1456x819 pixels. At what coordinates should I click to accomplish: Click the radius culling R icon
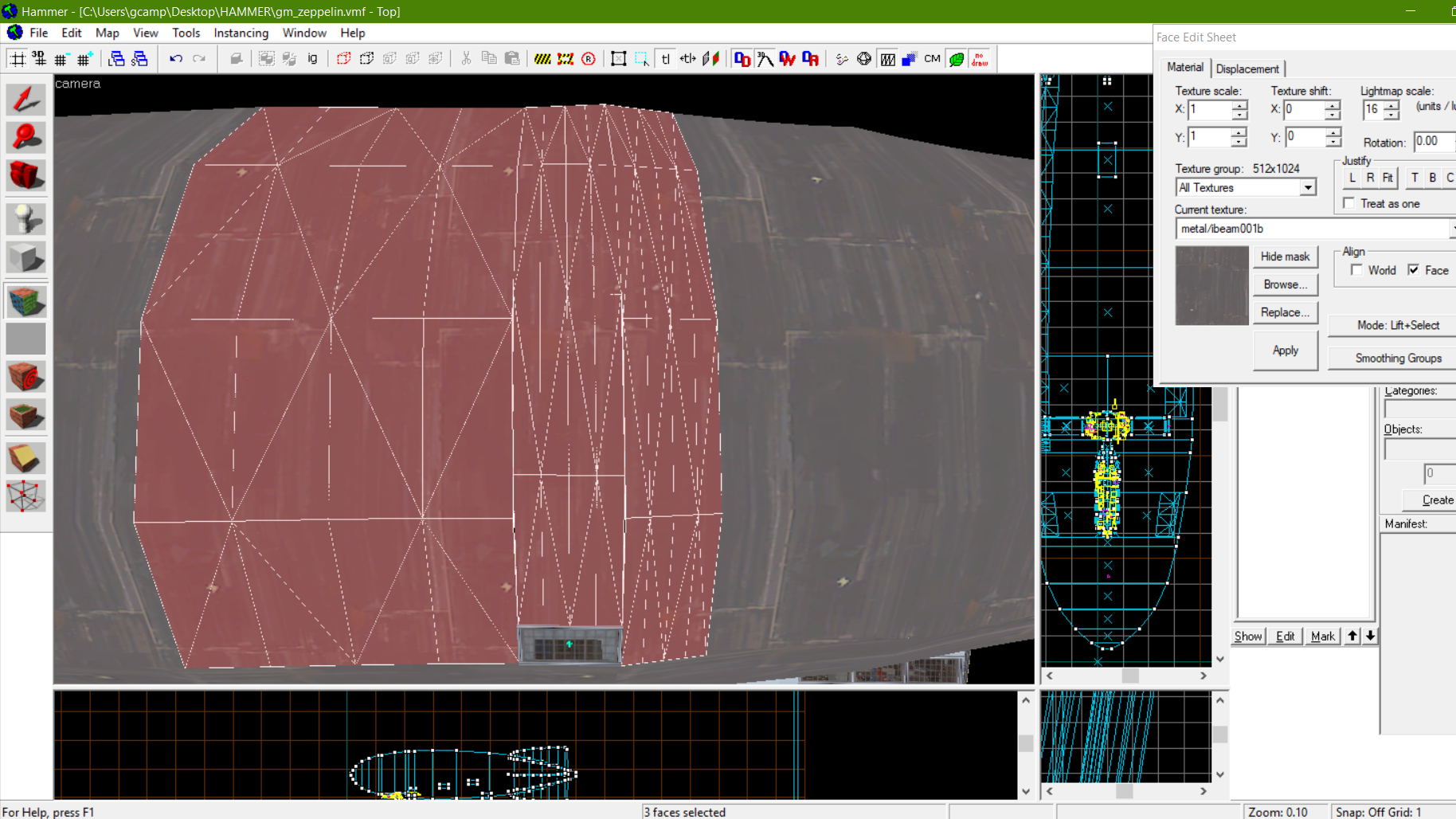(589, 59)
